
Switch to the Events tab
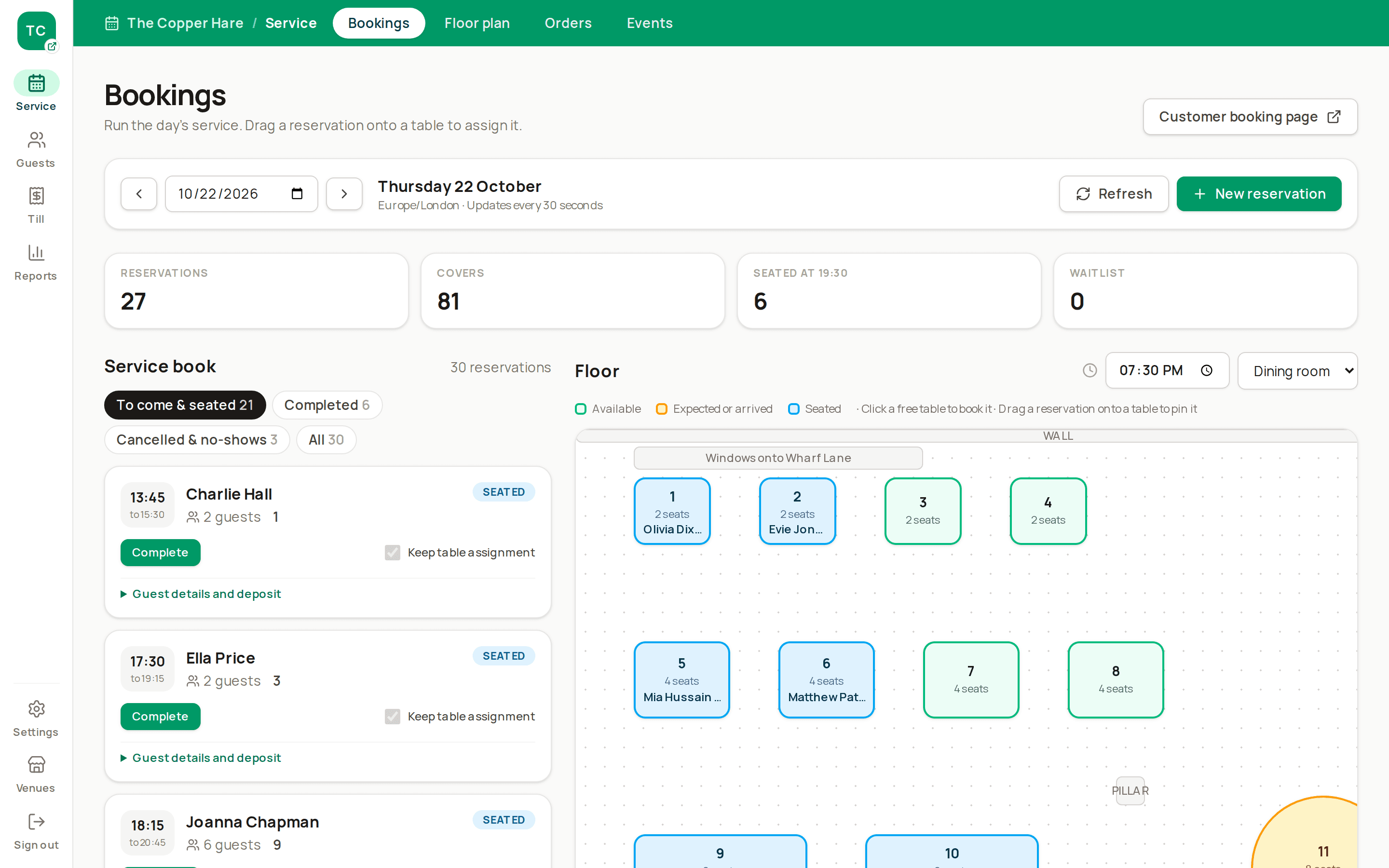click(650, 23)
